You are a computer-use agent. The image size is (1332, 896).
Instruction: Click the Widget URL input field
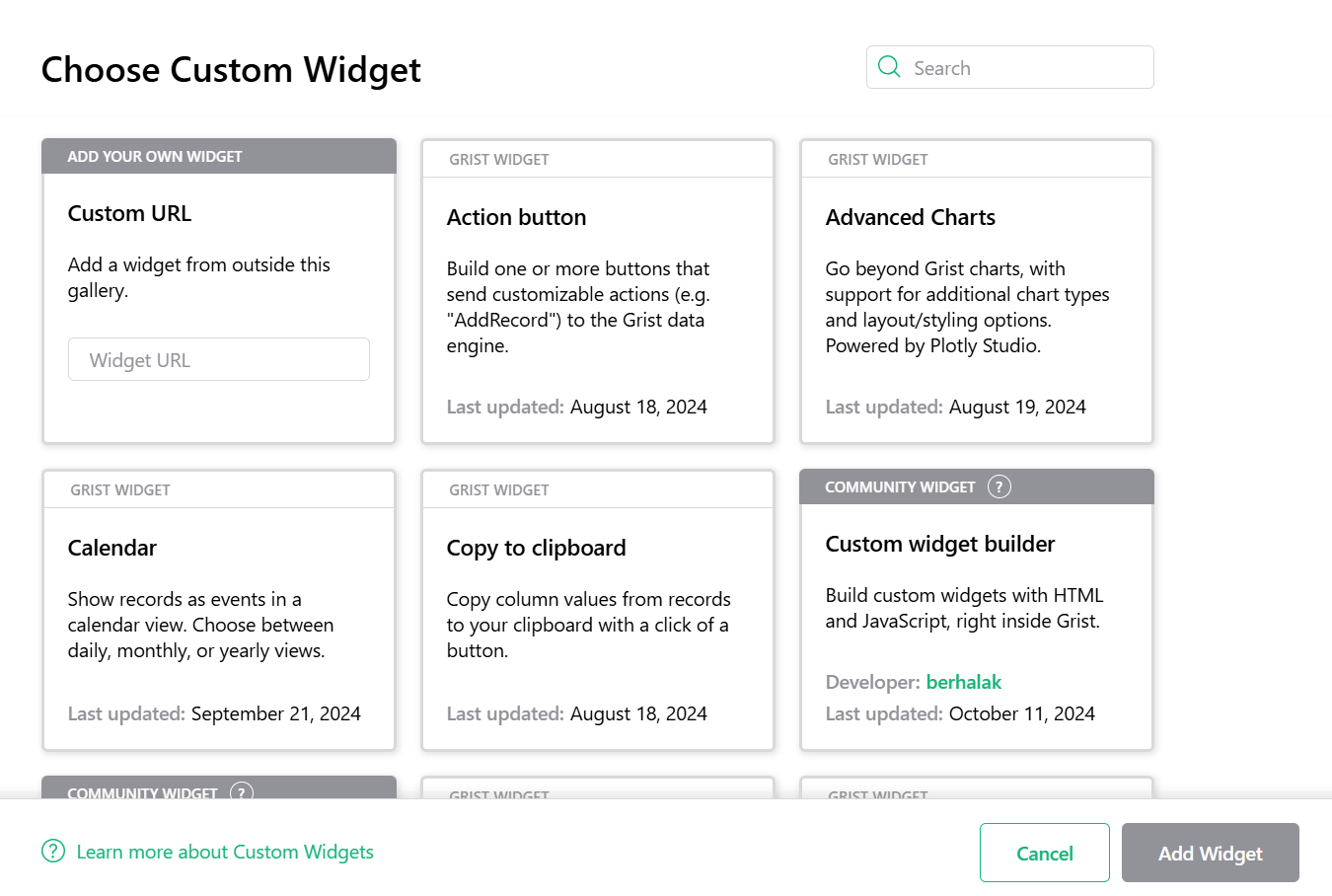click(219, 359)
